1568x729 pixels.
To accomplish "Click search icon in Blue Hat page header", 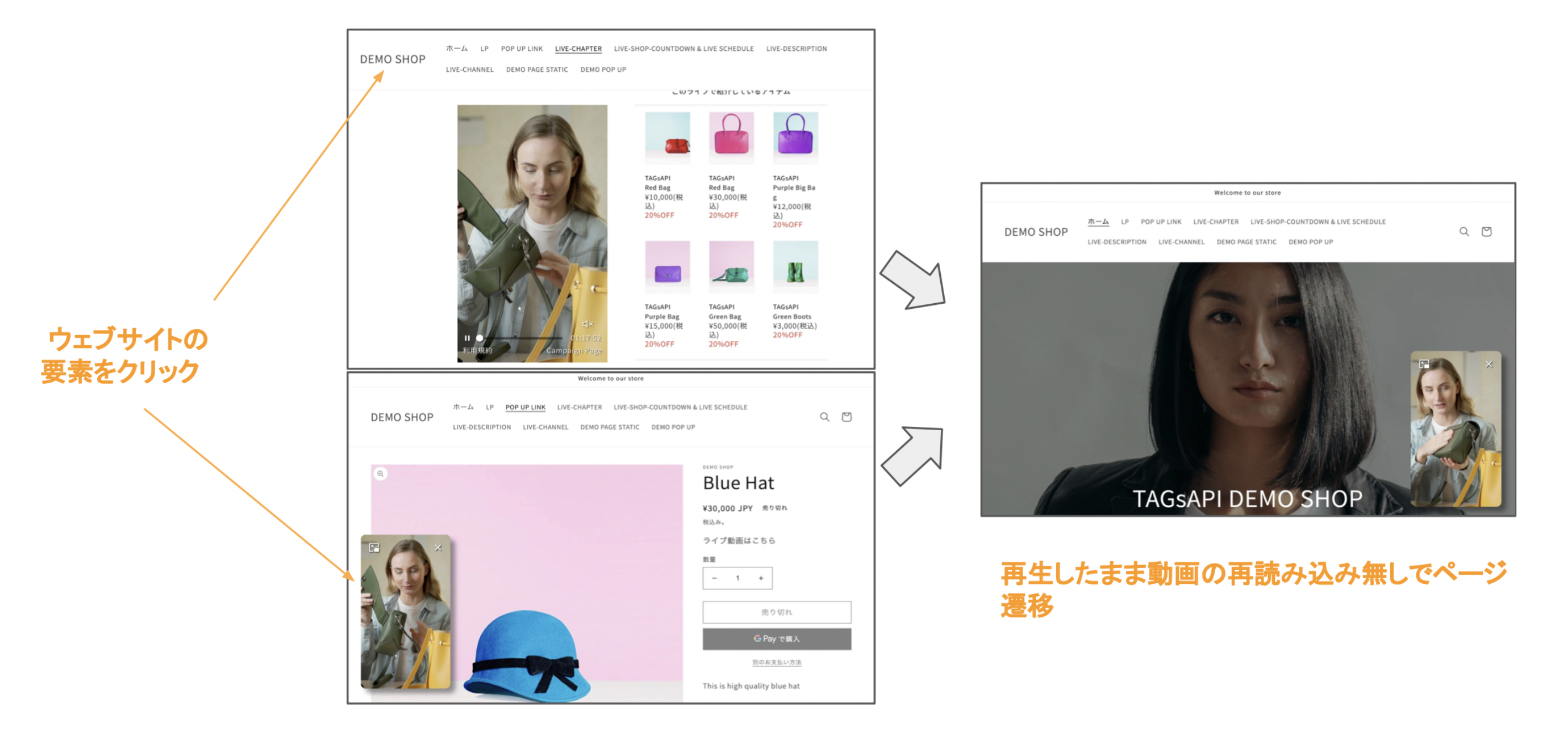I will [x=824, y=417].
